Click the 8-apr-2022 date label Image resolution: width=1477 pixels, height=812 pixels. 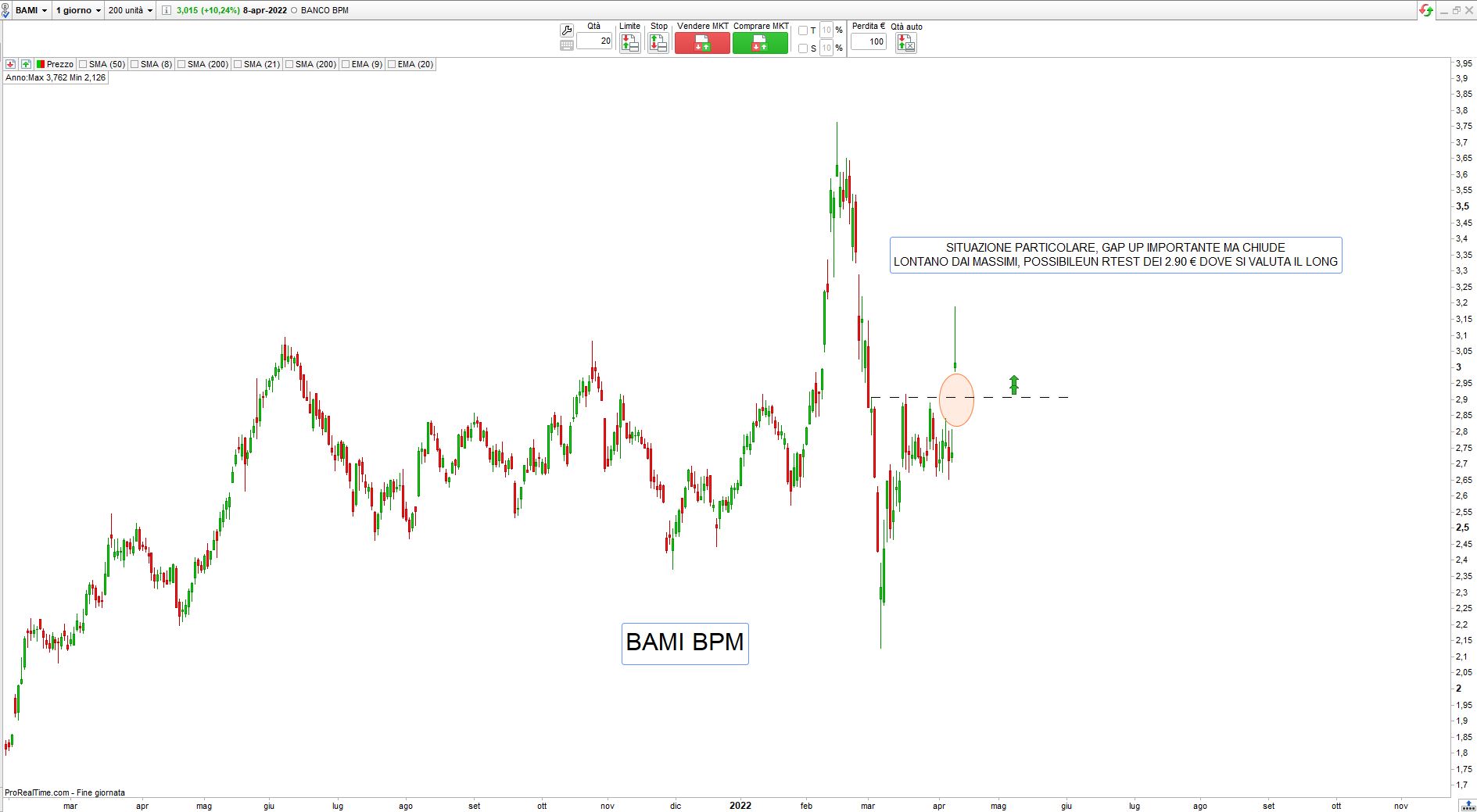265,10
